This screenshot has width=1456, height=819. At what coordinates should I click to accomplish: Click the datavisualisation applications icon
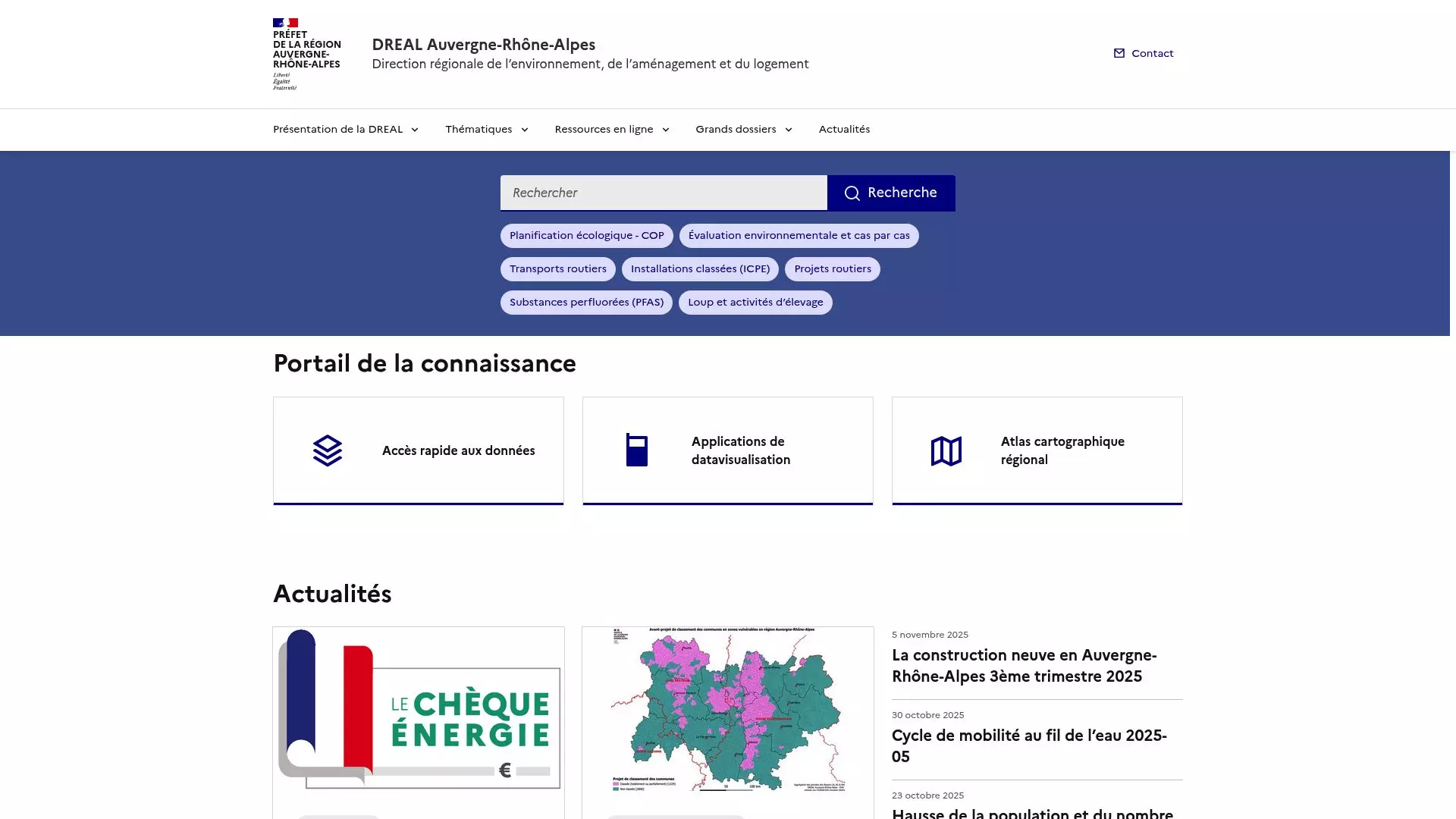[x=637, y=450]
